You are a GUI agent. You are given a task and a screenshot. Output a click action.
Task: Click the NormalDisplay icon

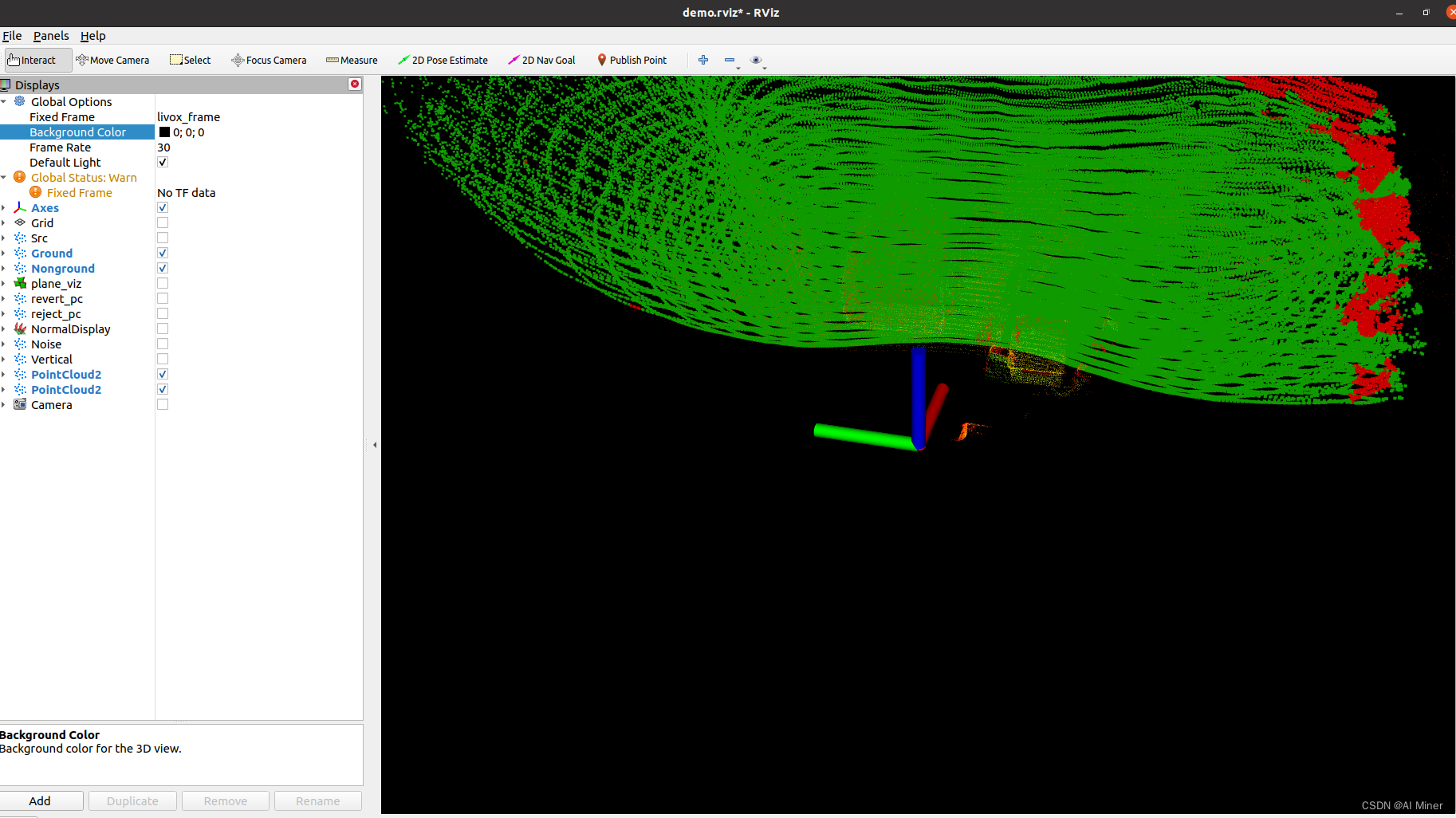pos(20,328)
